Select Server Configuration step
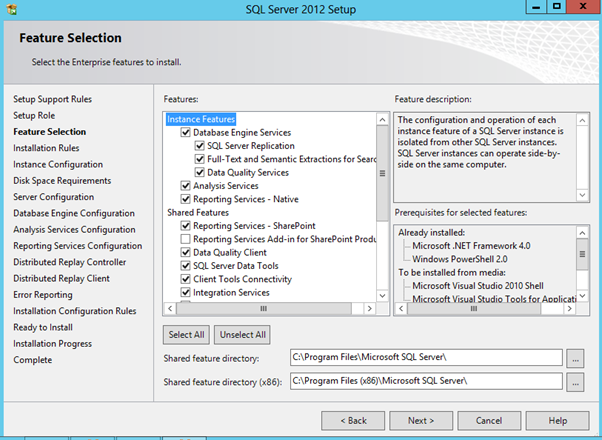 [x=54, y=197]
